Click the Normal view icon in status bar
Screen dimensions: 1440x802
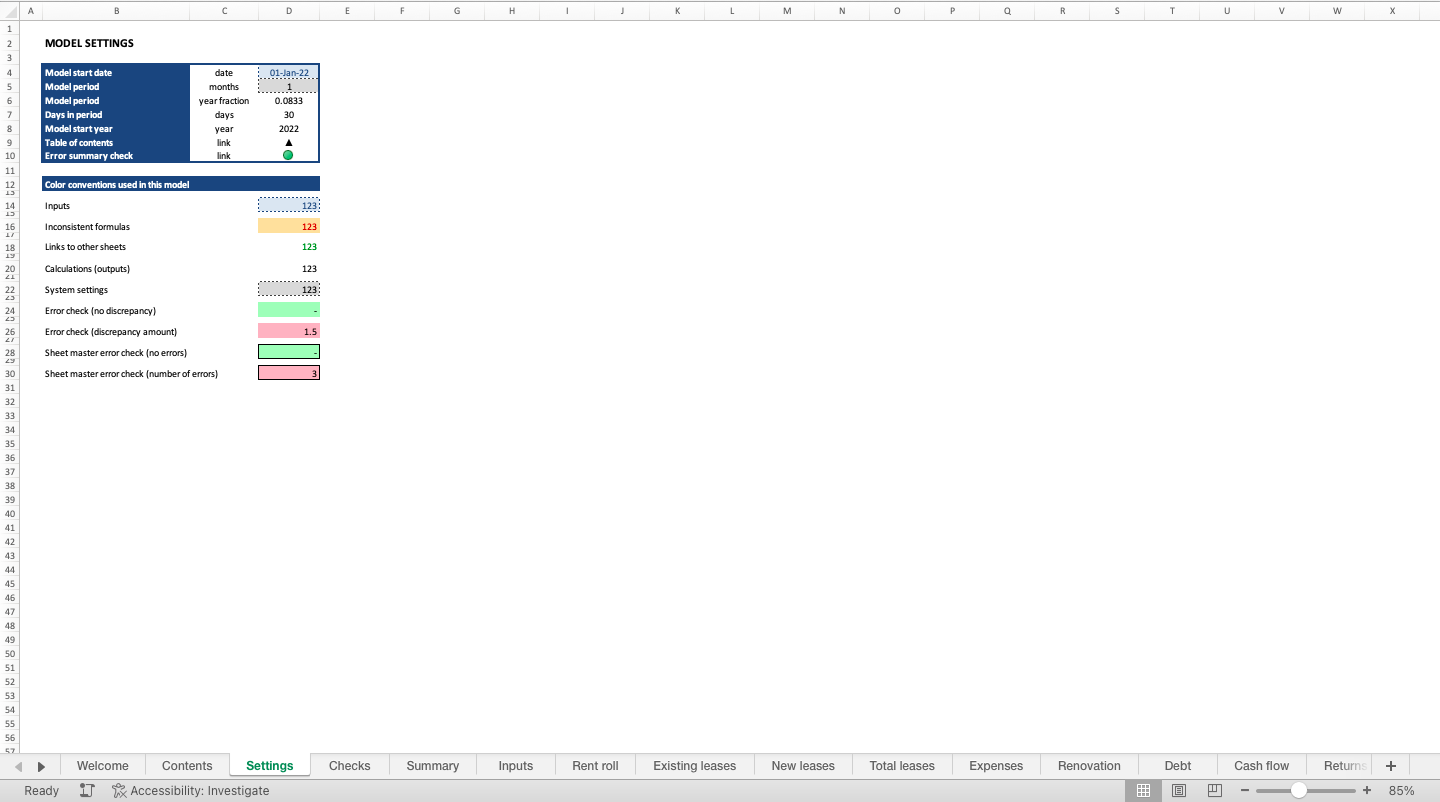point(1143,790)
